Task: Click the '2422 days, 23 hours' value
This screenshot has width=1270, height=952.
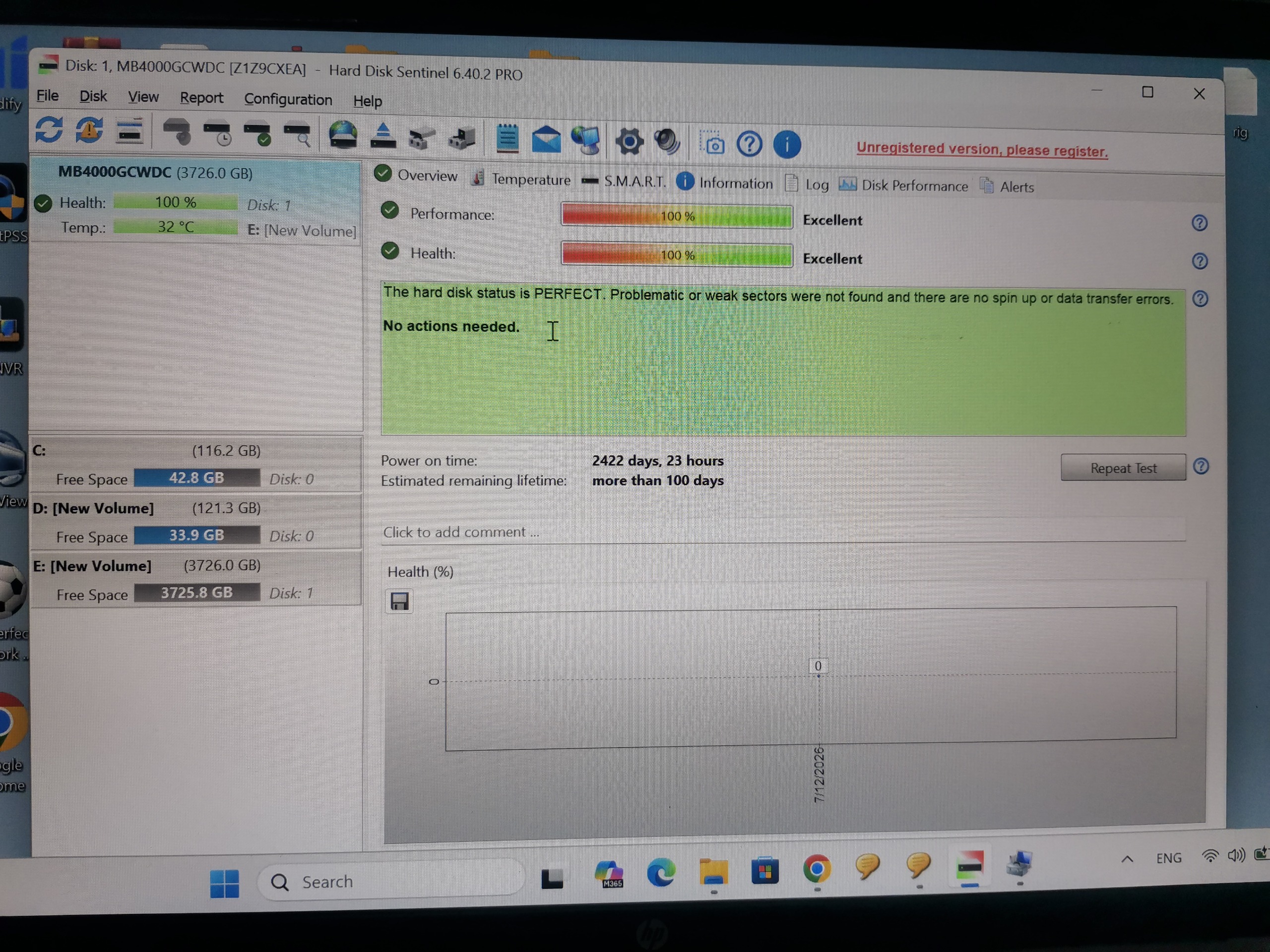Action: [x=658, y=461]
